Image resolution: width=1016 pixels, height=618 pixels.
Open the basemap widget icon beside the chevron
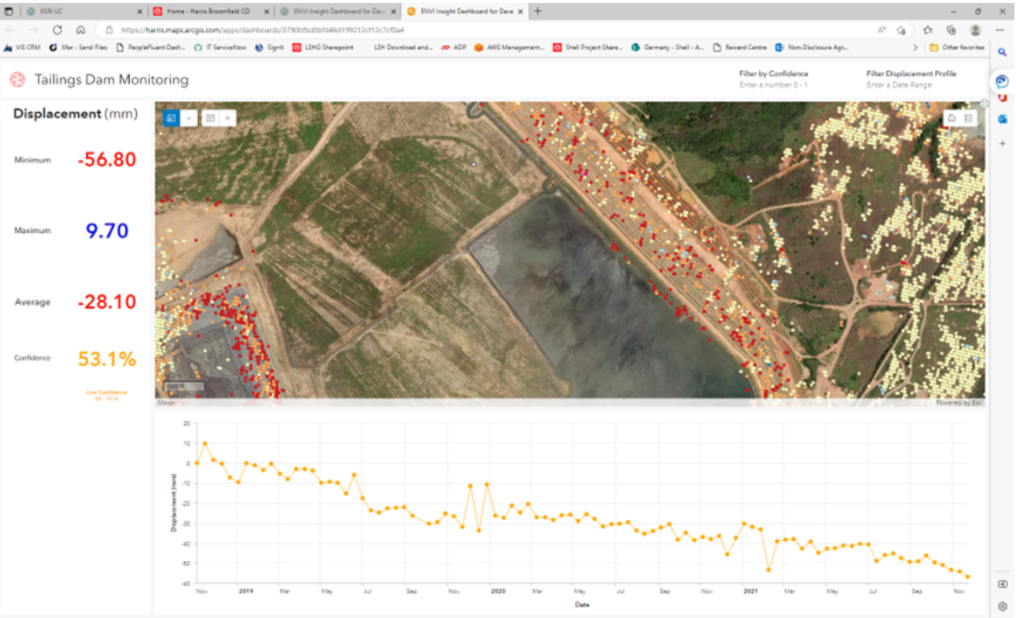(212, 118)
